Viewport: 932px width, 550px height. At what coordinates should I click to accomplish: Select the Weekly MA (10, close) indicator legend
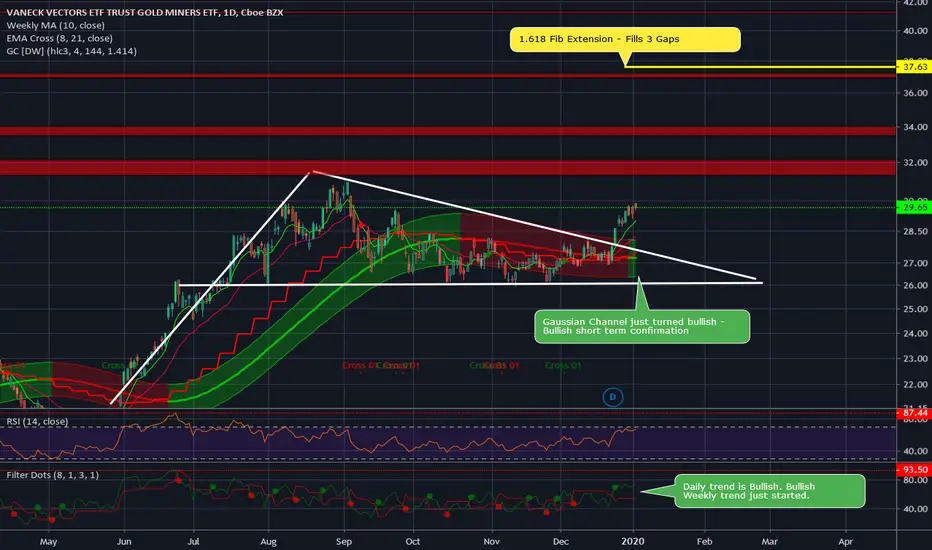click(55, 26)
